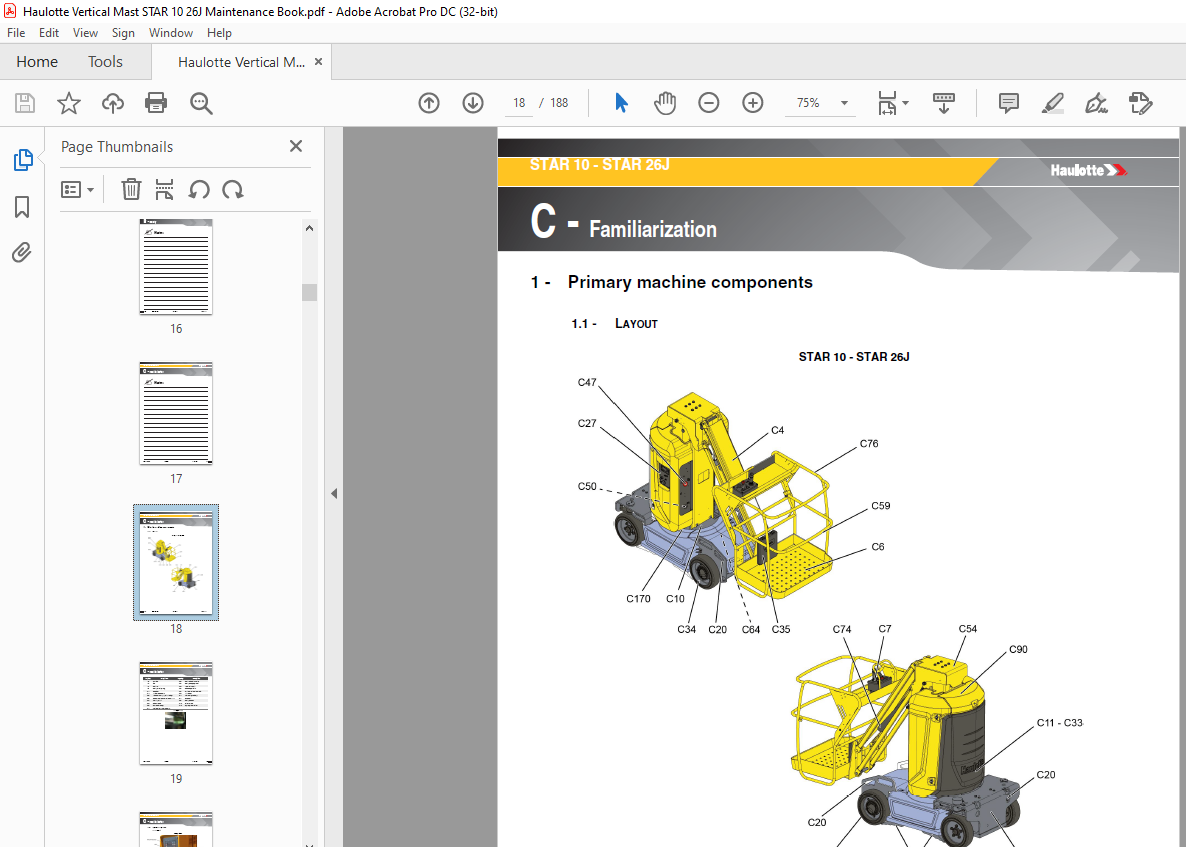Click the stamp/share tool icon
Image resolution: width=1186 pixels, height=847 pixels.
coord(1140,103)
